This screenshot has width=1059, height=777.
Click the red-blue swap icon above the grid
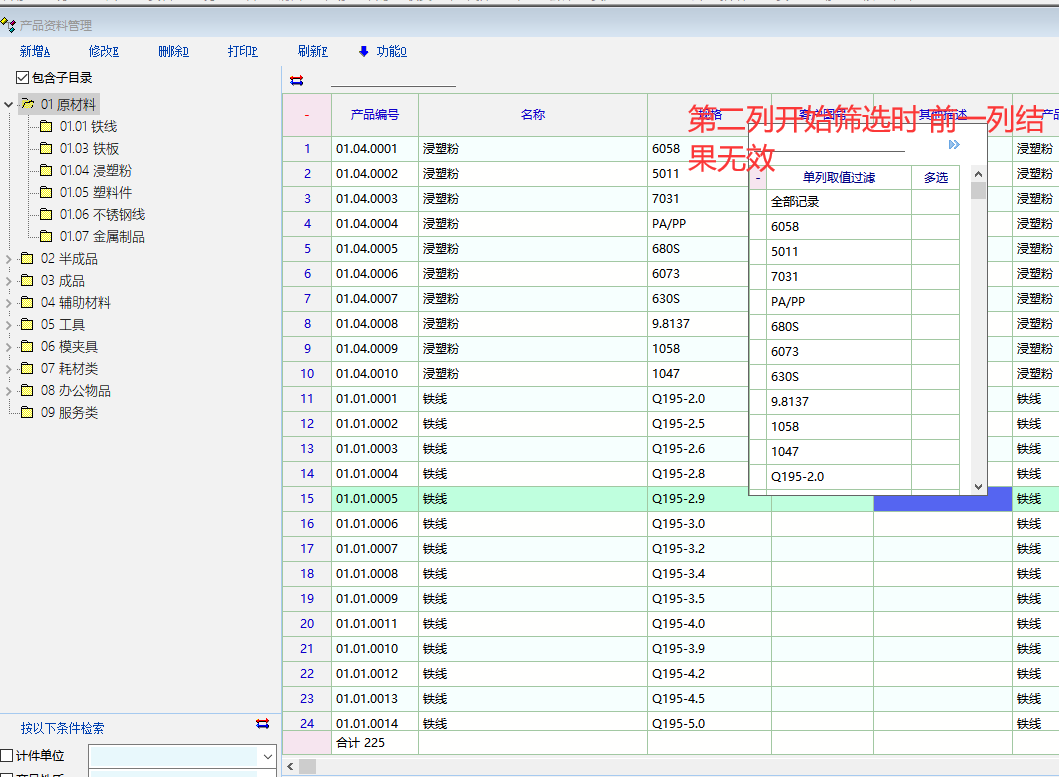point(296,81)
